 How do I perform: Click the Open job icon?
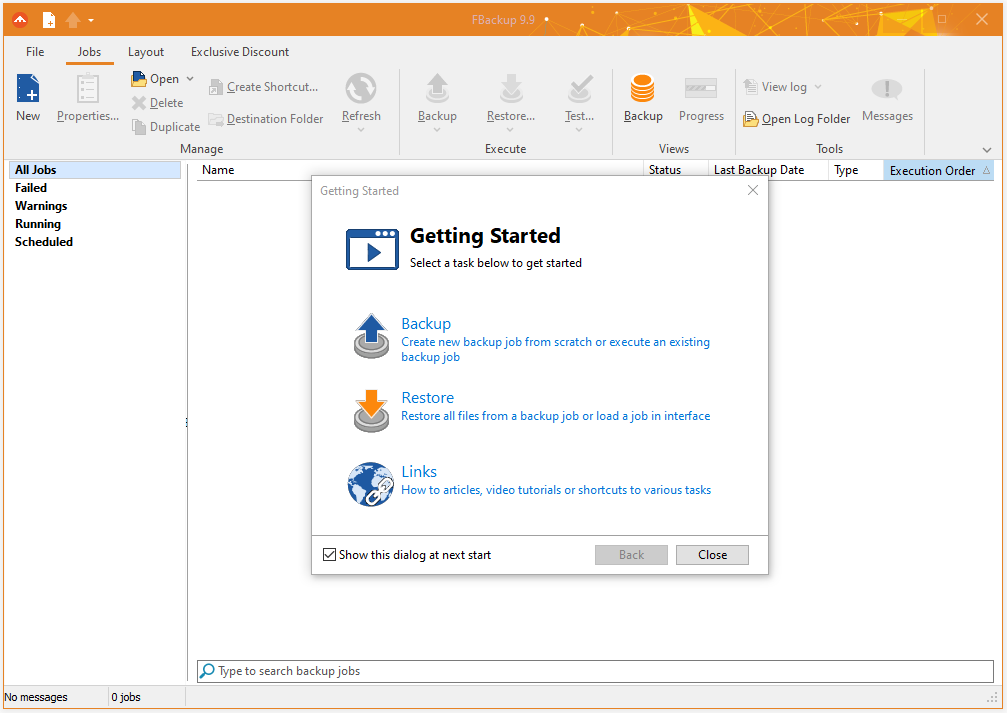pos(139,78)
